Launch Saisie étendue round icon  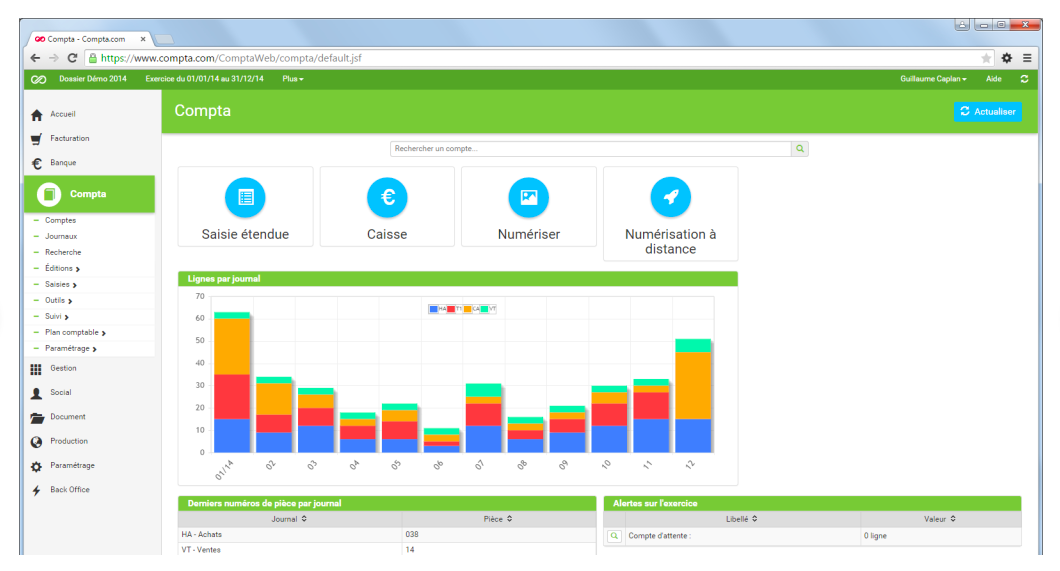click(x=245, y=197)
